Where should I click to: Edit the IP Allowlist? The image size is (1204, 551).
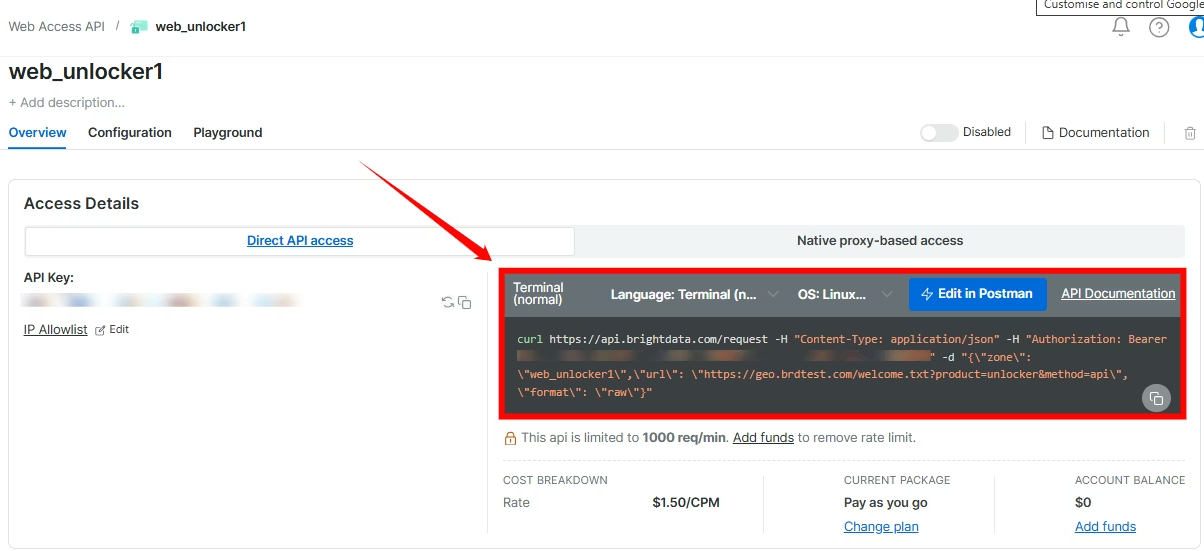(x=112, y=330)
